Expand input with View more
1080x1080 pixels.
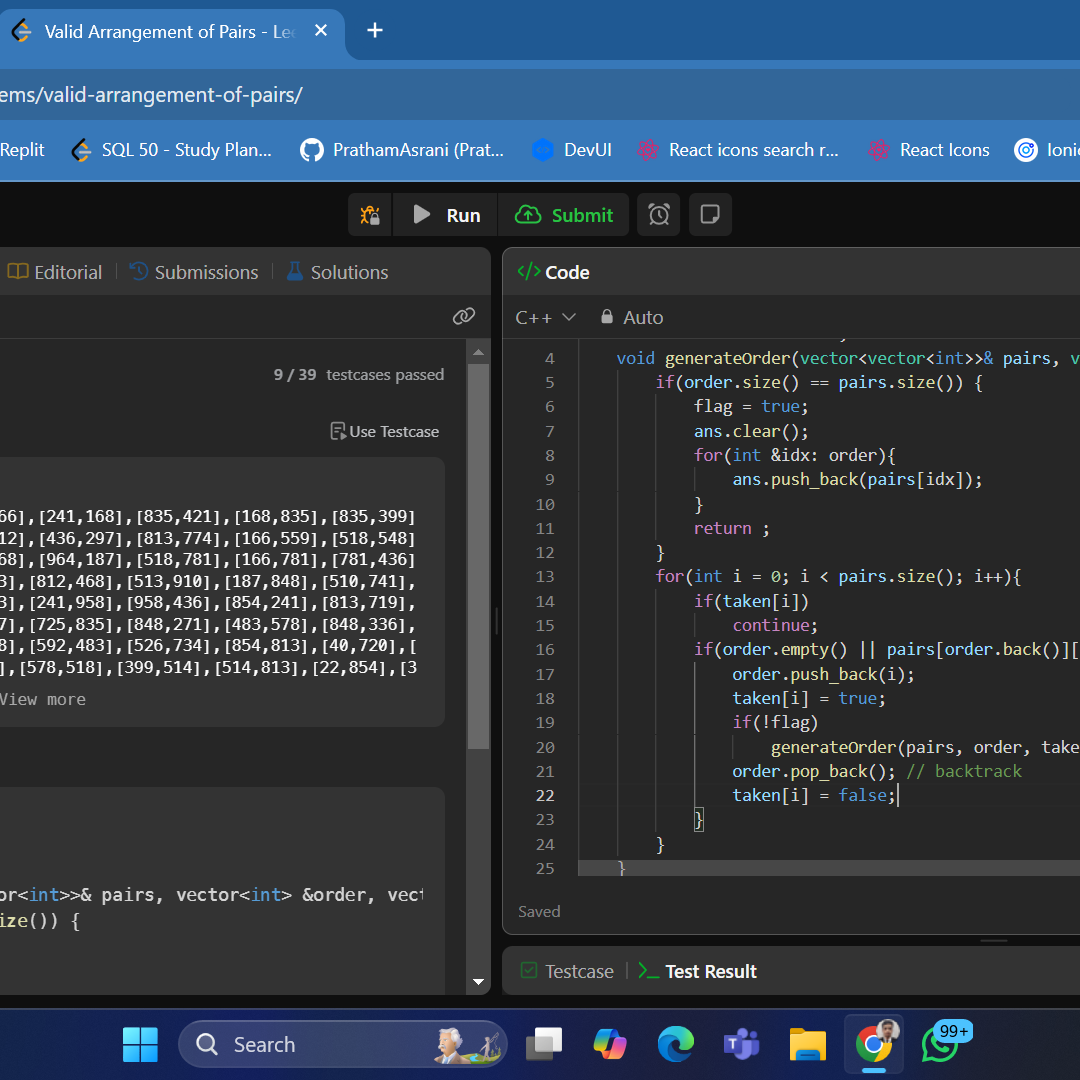[42, 699]
